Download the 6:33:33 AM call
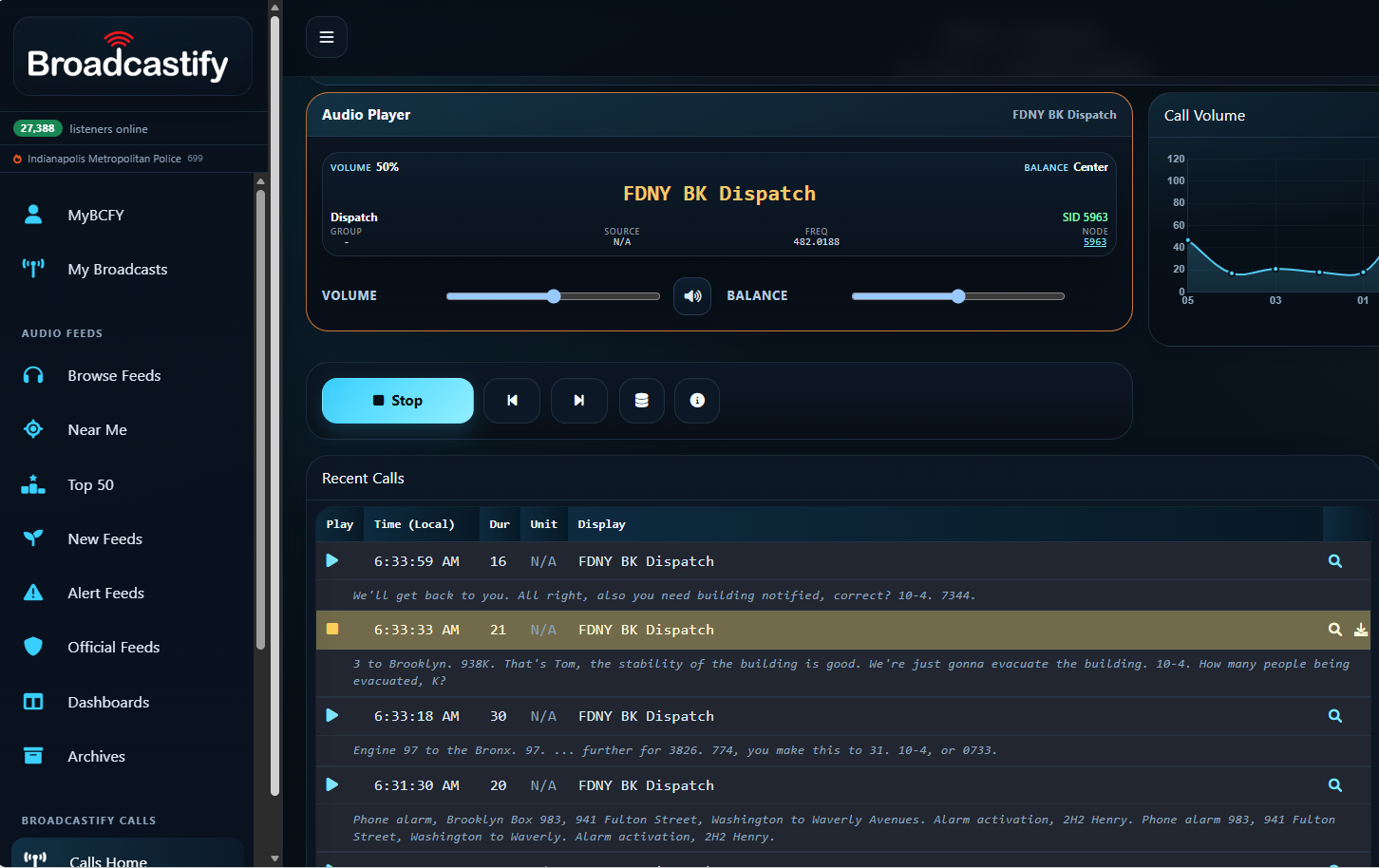 tap(1361, 630)
